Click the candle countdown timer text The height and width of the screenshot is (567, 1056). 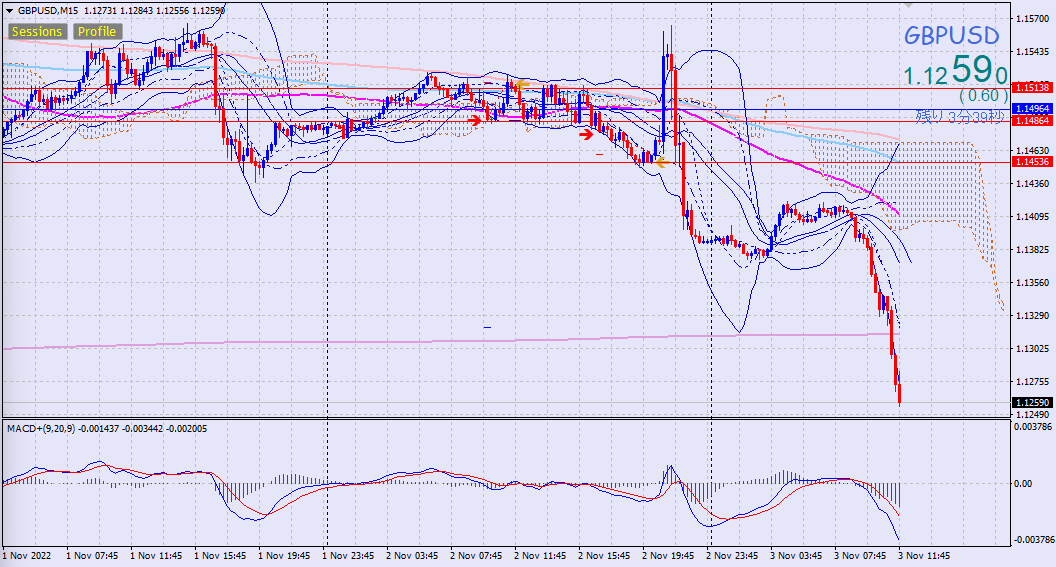pyautogui.click(x=960, y=117)
